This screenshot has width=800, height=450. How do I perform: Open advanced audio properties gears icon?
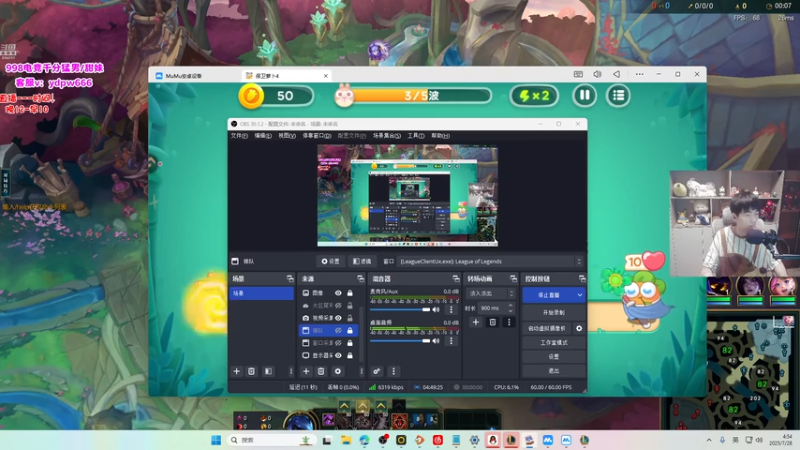[377, 371]
